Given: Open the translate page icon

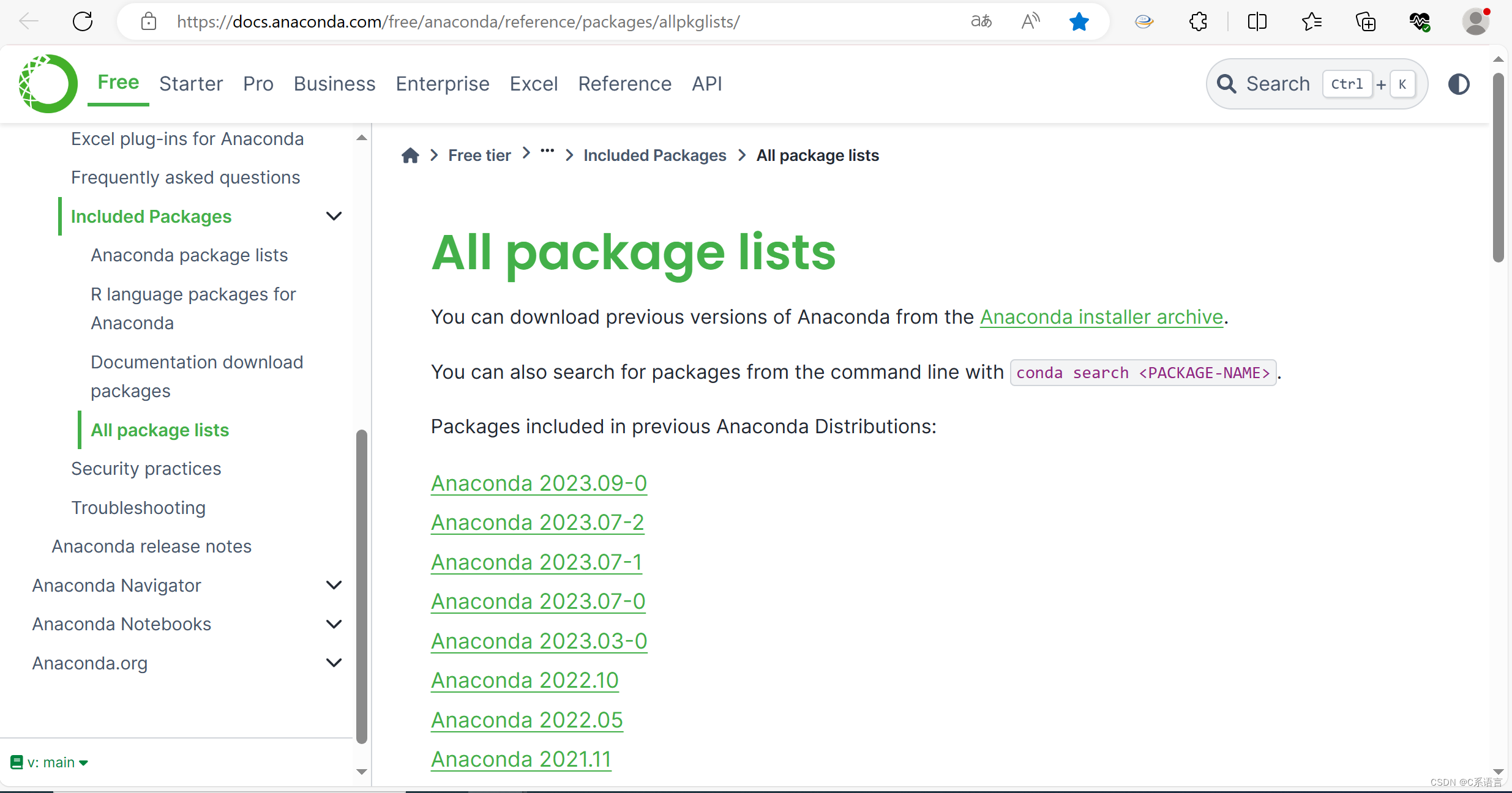Looking at the screenshot, I should click(981, 22).
